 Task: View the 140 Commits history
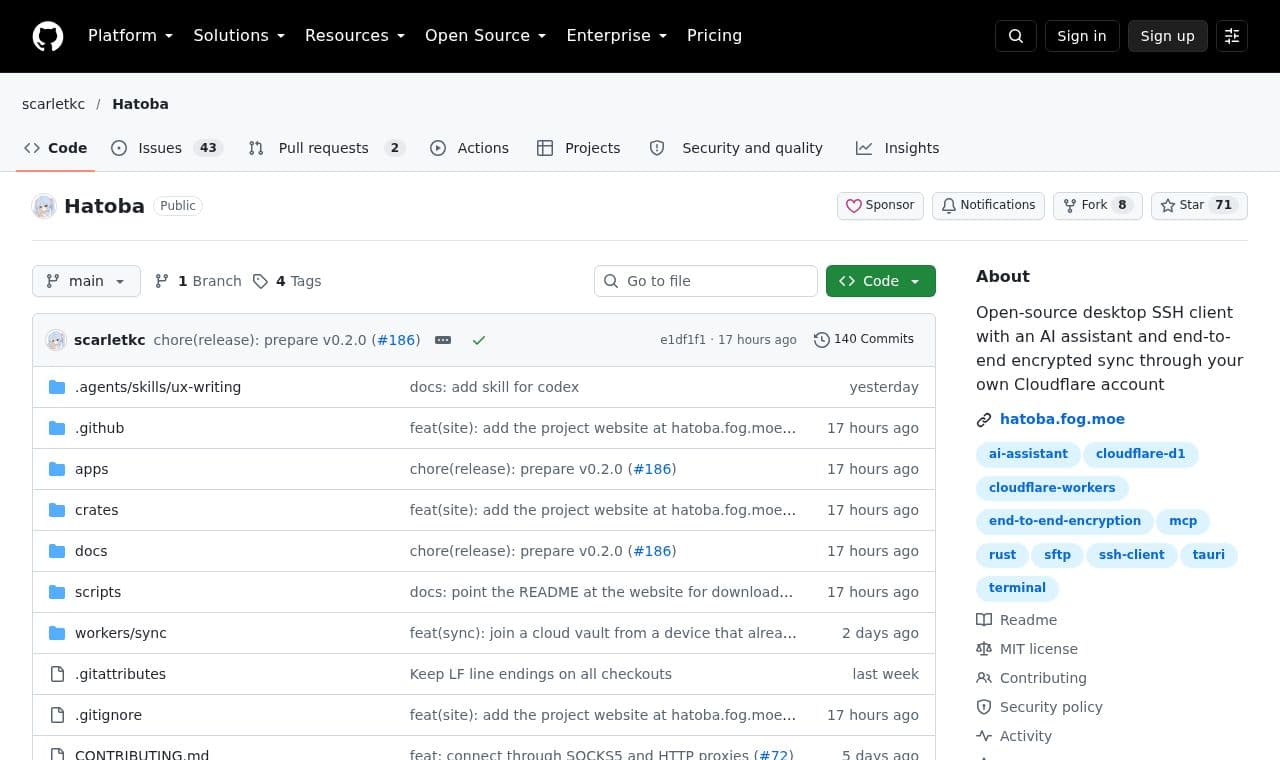coord(864,340)
